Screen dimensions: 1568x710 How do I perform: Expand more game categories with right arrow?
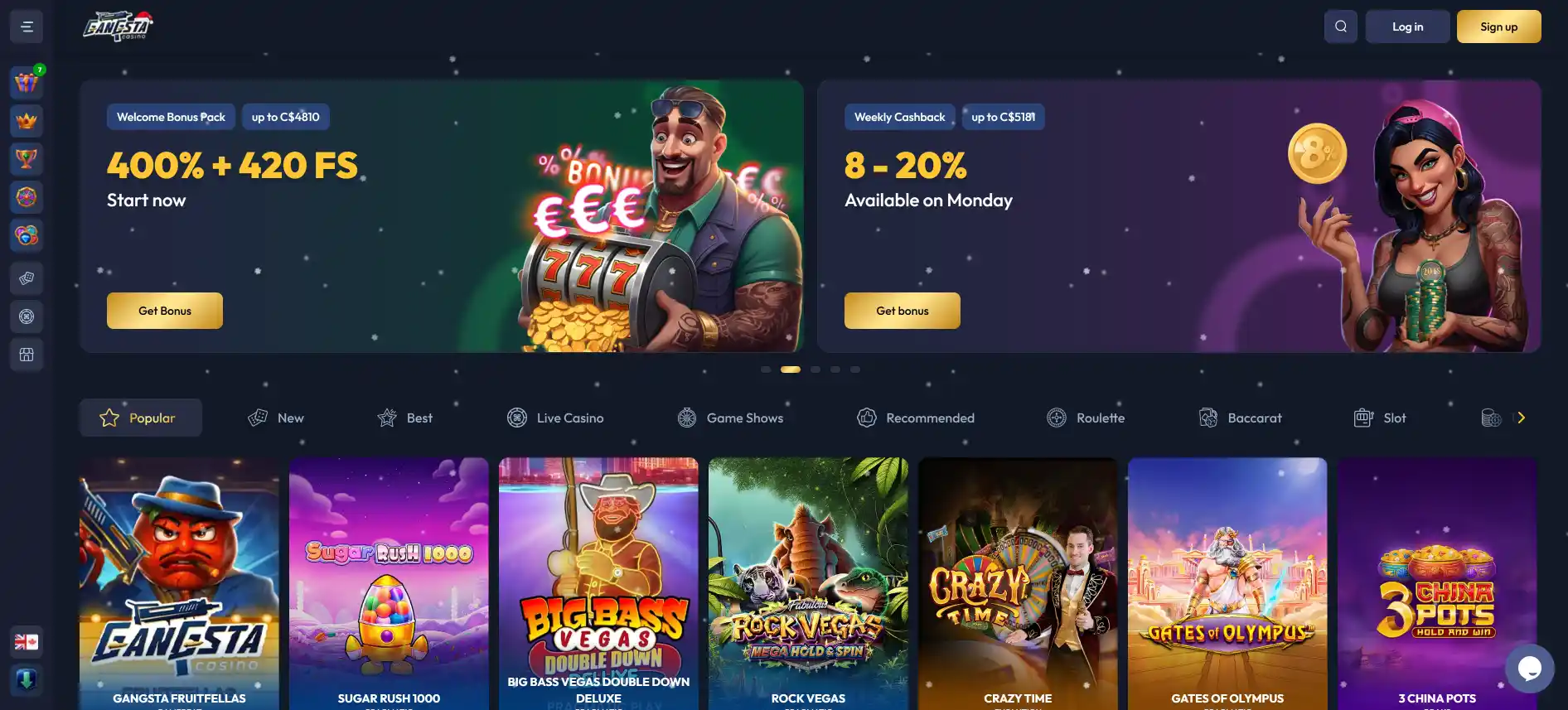click(1521, 418)
